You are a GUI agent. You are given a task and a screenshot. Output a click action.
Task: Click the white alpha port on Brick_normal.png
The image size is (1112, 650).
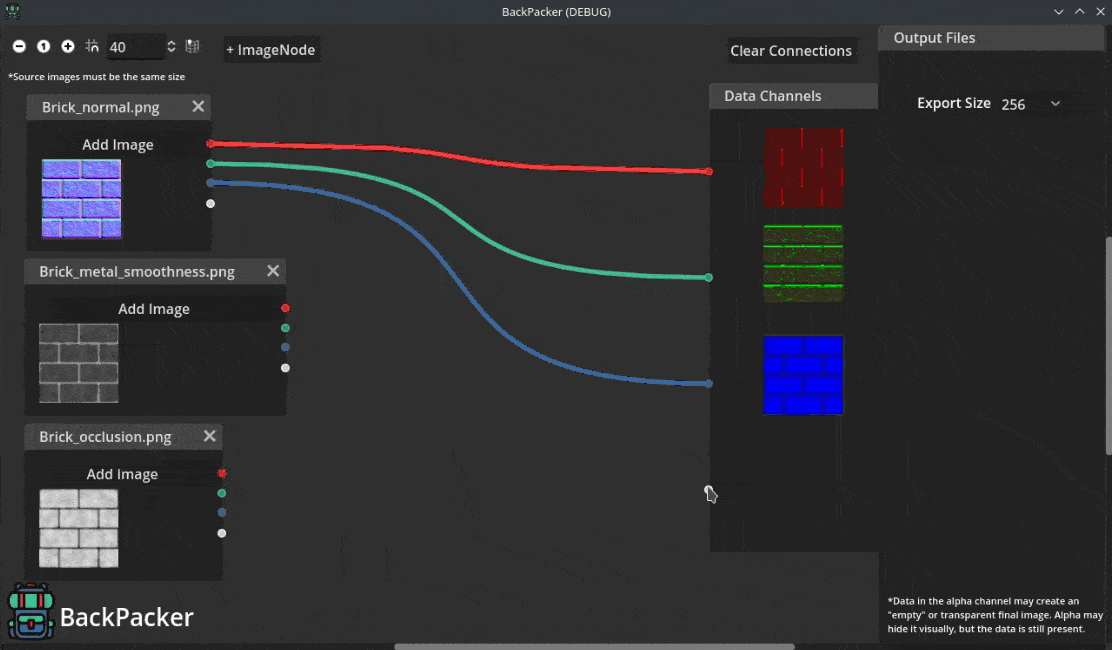pyautogui.click(x=211, y=203)
